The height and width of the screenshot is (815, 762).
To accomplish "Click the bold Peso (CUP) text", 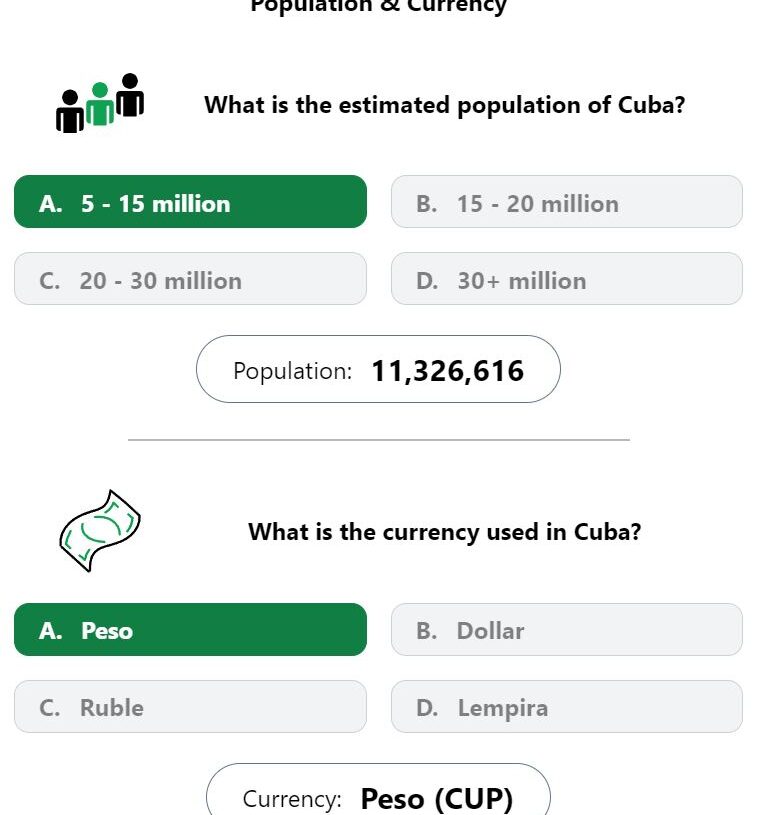I will pyautogui.click(x=437, y=799).
